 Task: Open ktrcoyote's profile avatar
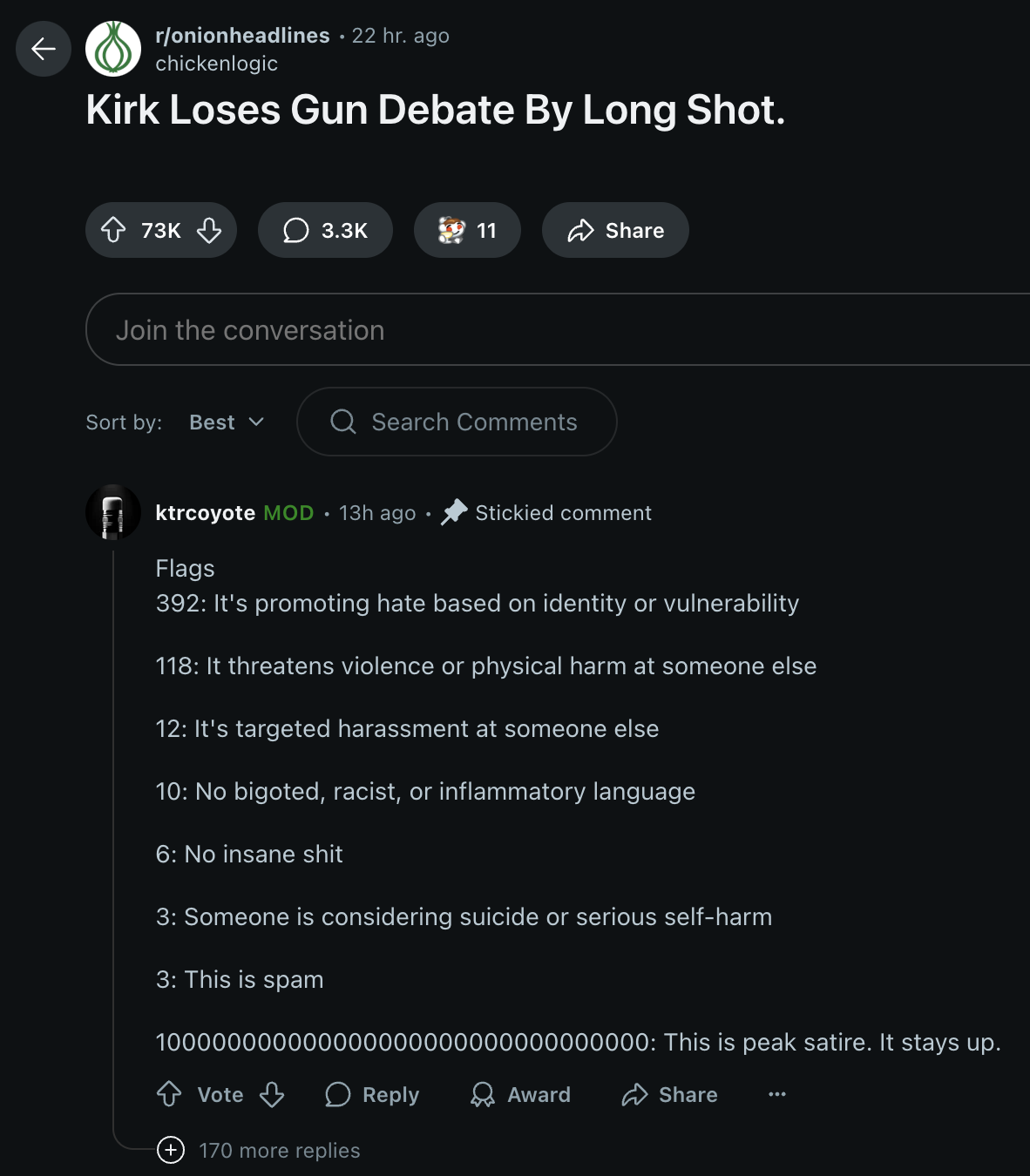[x=113, y=512]
